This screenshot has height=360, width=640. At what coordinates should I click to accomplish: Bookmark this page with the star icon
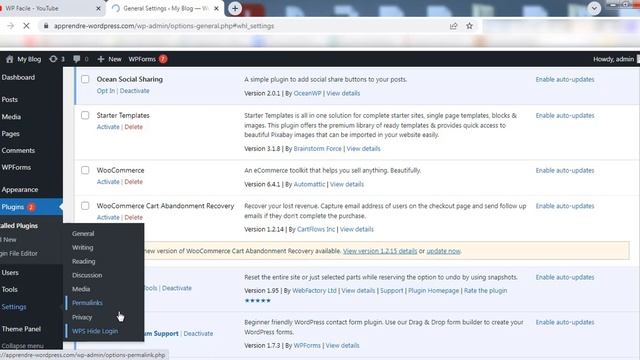point(469,26)
